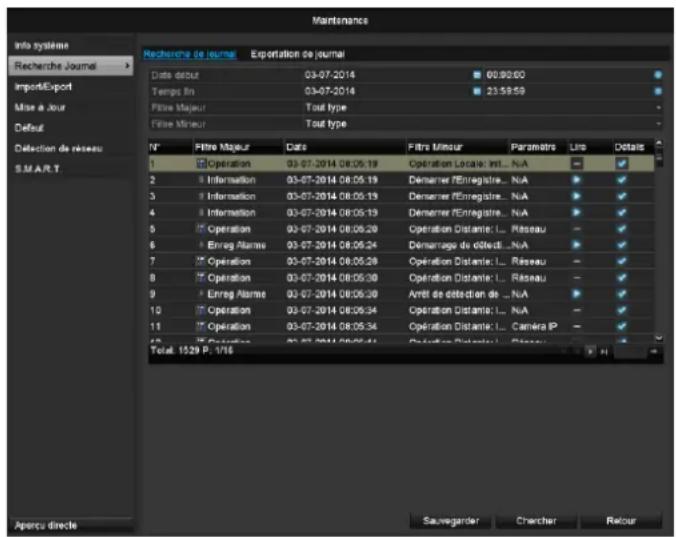This screenshot has width=676, height=537.
Task: Click clock icon beside 23:59:59 end time
Action: point(658,91)
